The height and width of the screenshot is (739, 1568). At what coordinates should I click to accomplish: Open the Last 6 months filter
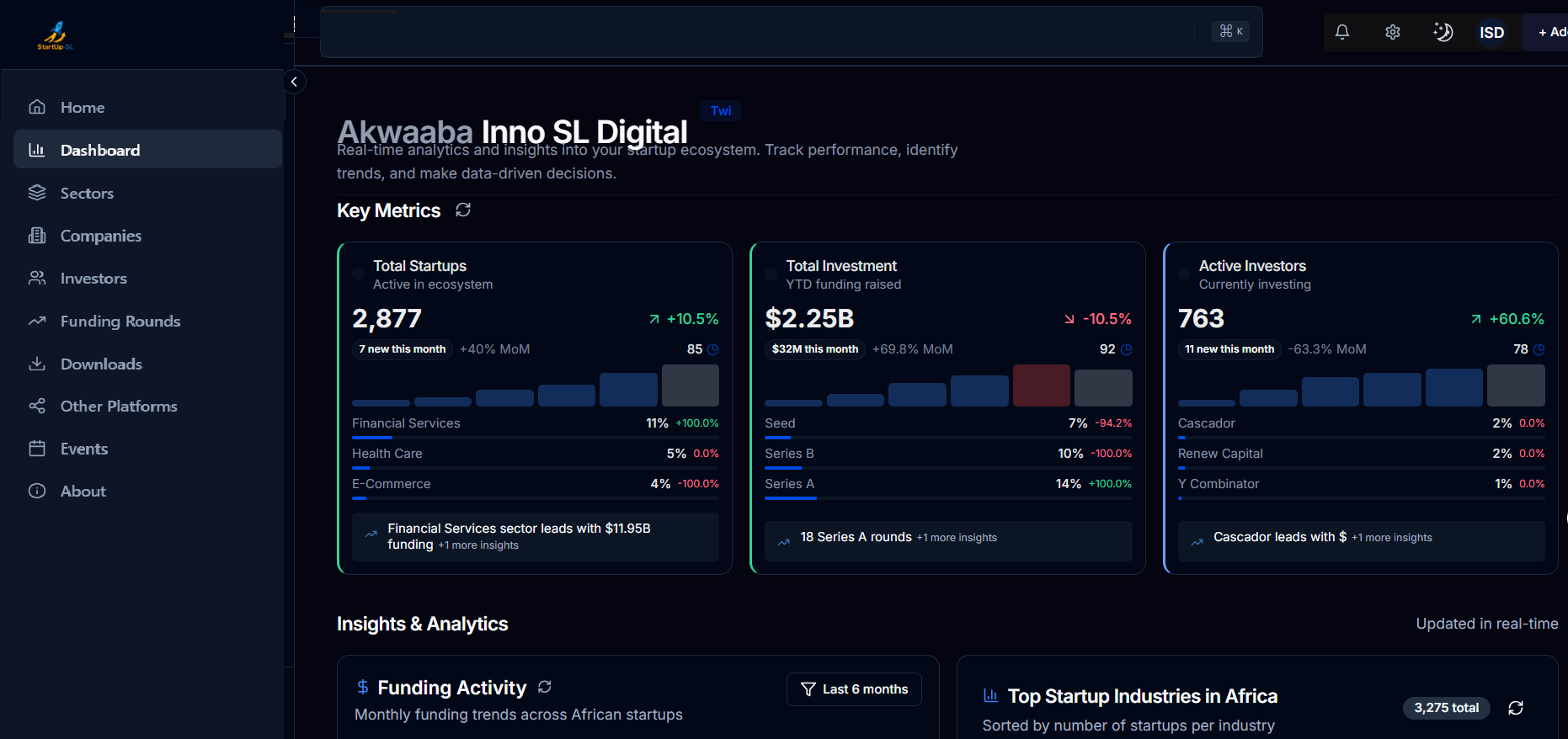click(854, 689)
